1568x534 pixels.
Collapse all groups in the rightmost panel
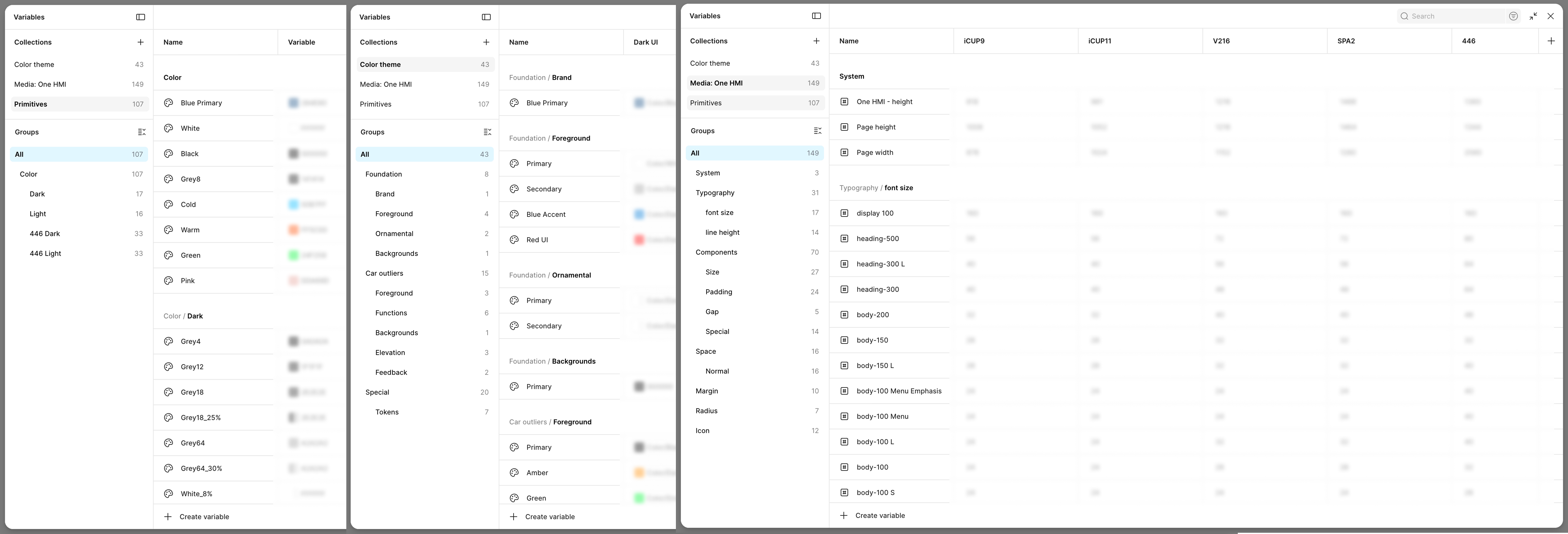coord(817,131)
